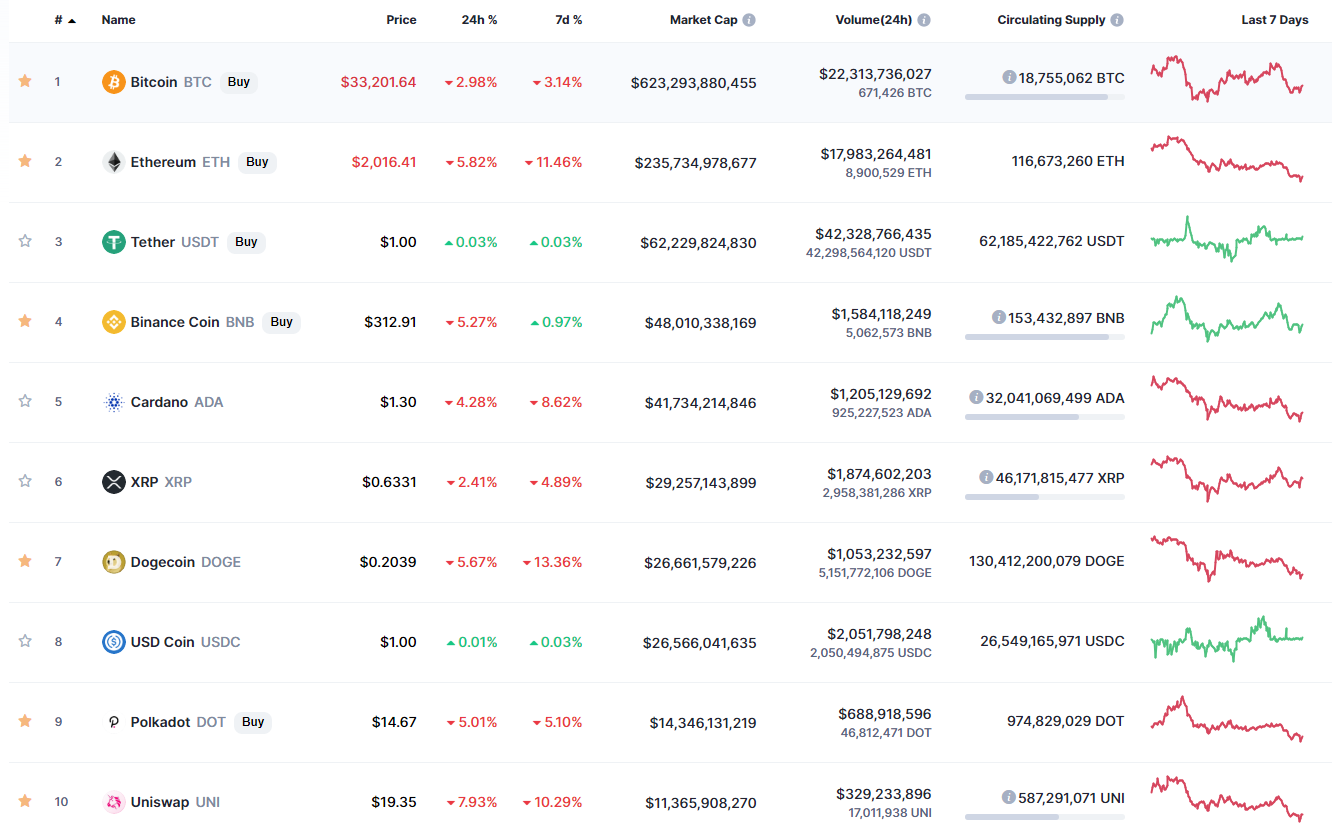
Task: Click the Cardano coin logo
Action: click(114, 402)
